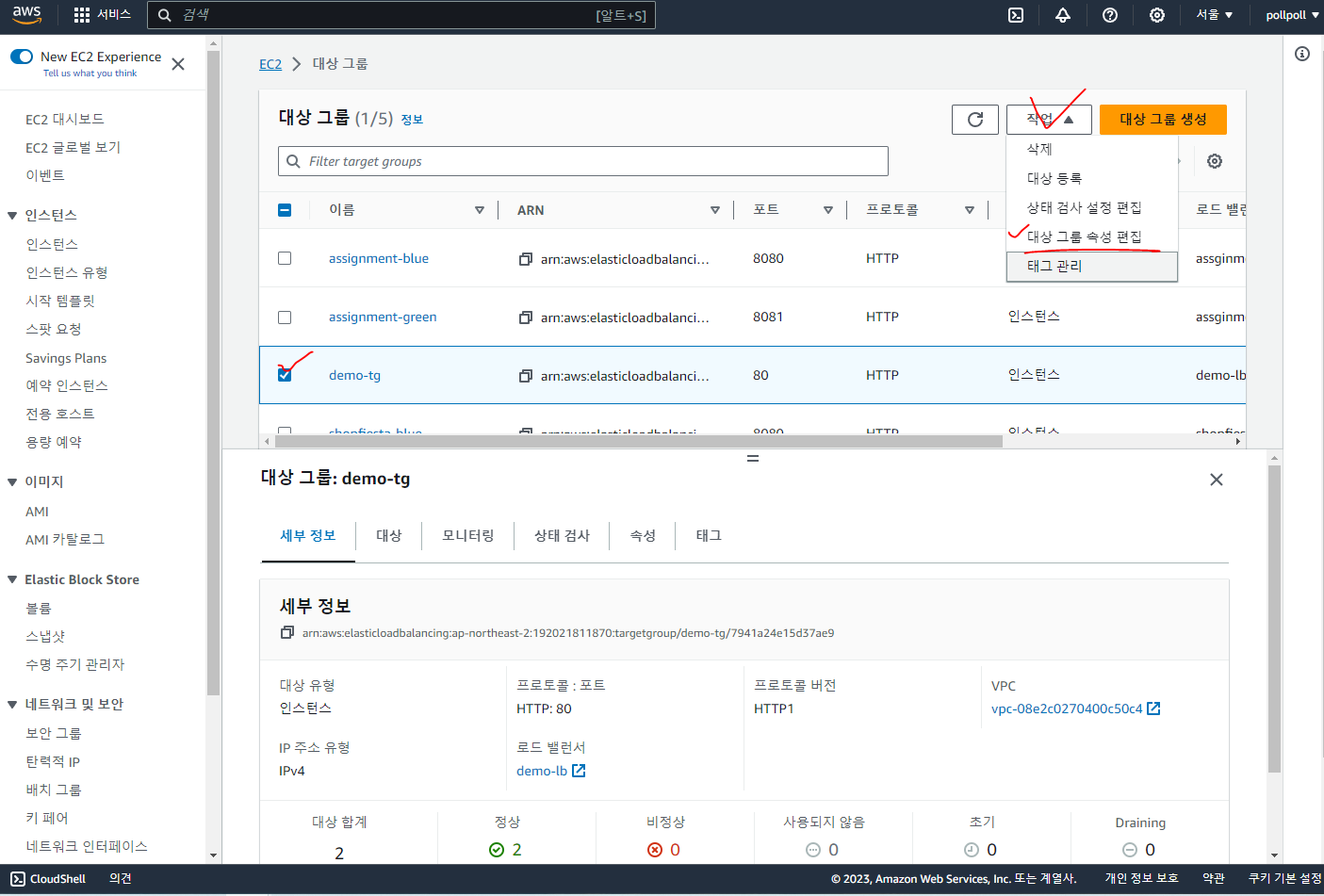1324x896 pixels.
Task: Click the top AWS search field
Action: (400, 15)
